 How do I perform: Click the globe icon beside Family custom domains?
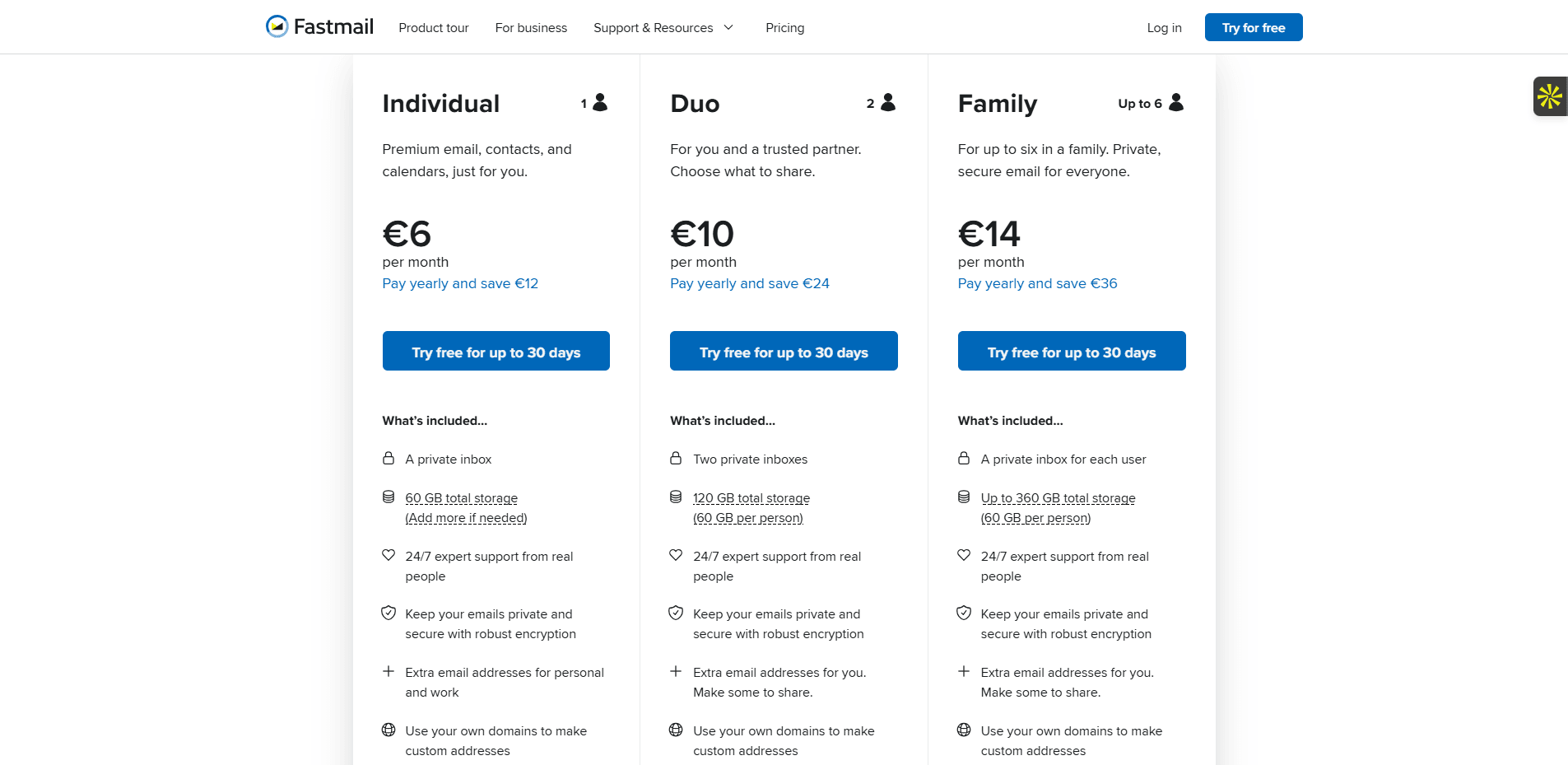963,730
